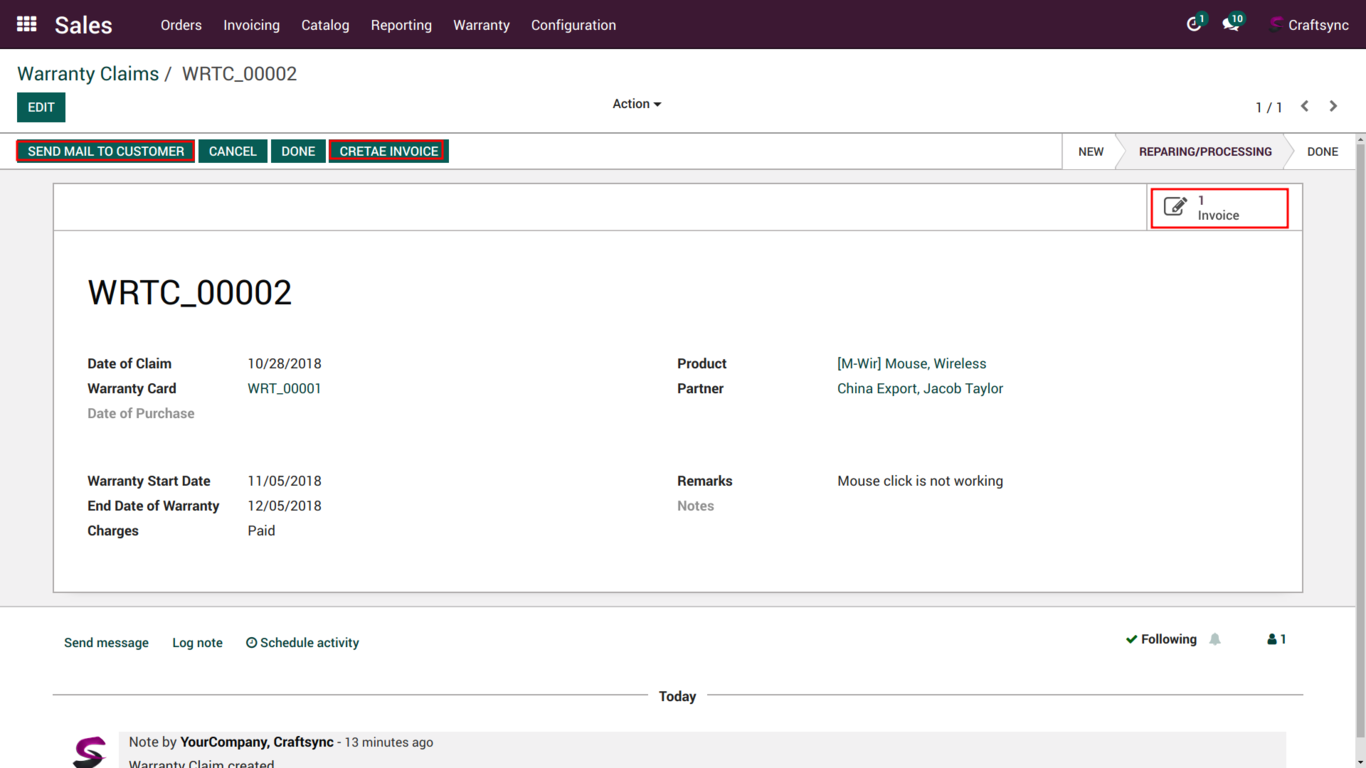The width and height of the screenshot is (1366, 768).
Task: Click the Invoice edit icon
Action: click(x=1175, y=207)
